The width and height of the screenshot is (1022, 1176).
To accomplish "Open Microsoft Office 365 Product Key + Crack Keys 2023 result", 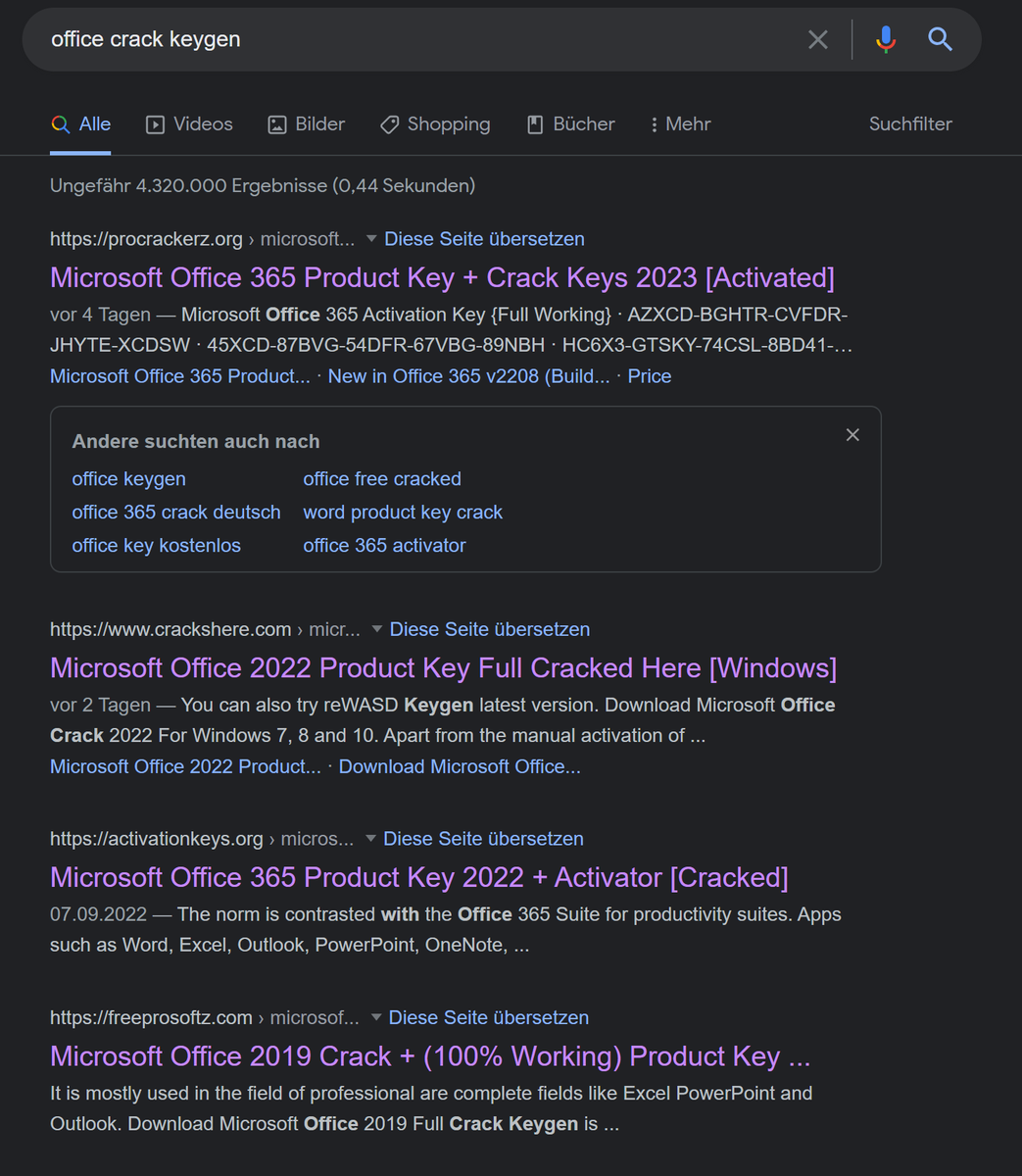I will pyautogui.click(x=442, y=277).
